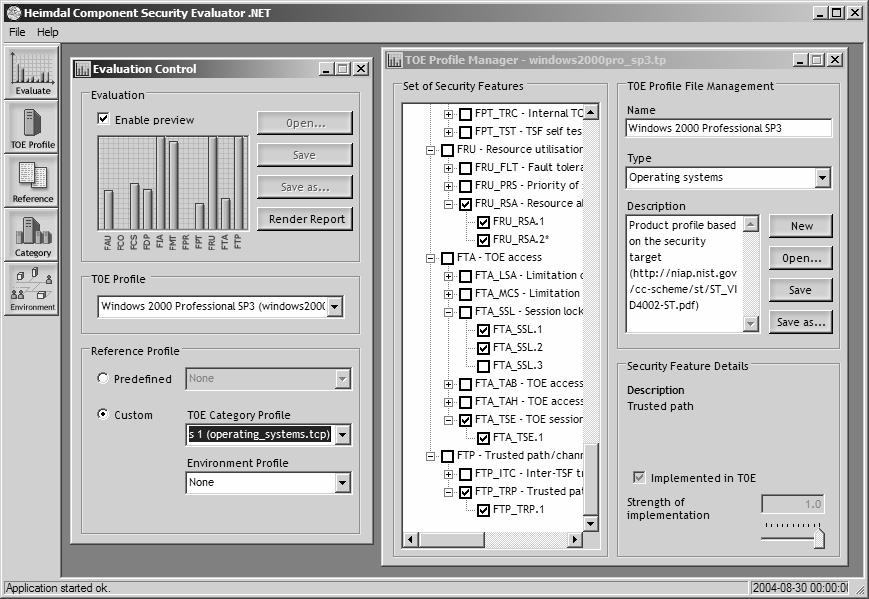The height and width of the screenshot is (599, 869).
Task: Open the Environment sidebar icon
Action: (x=32, y=289)
